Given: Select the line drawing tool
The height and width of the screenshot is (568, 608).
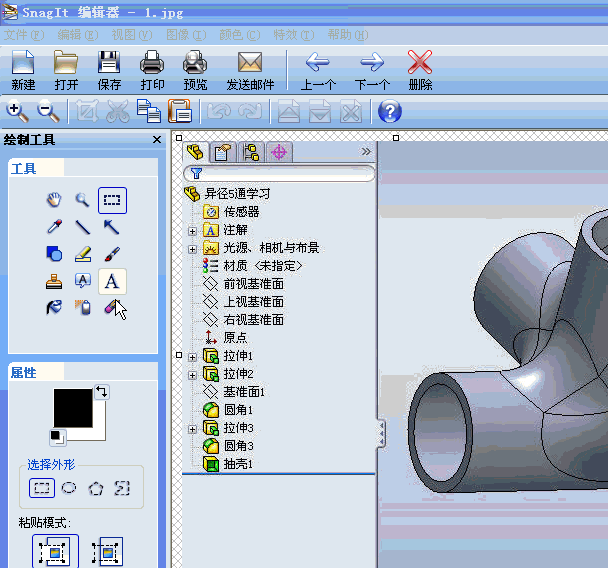Looking at the screenshot, I should (83, 227).
